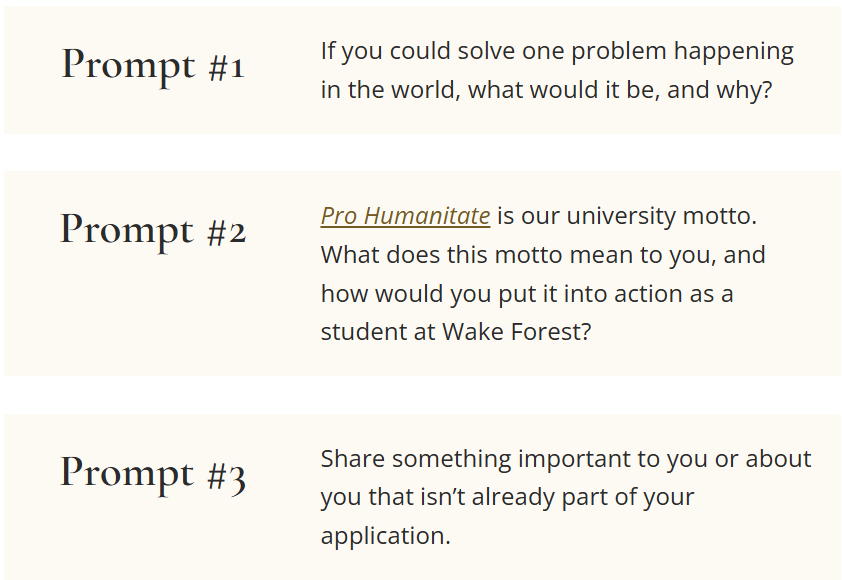Click the line "you that isn't already part of your"
Screen dimensions: 842x580
pyautogui.click(x=507, y=497)
